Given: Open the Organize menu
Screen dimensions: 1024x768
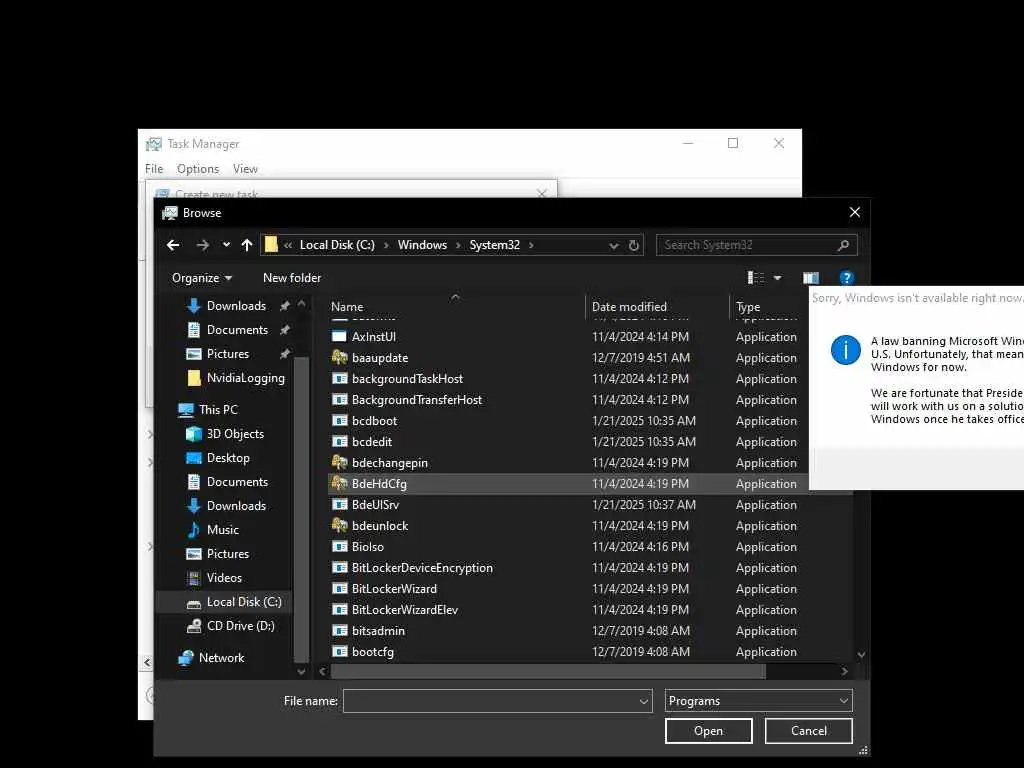Looking at the screenshot, I should 201,278.
